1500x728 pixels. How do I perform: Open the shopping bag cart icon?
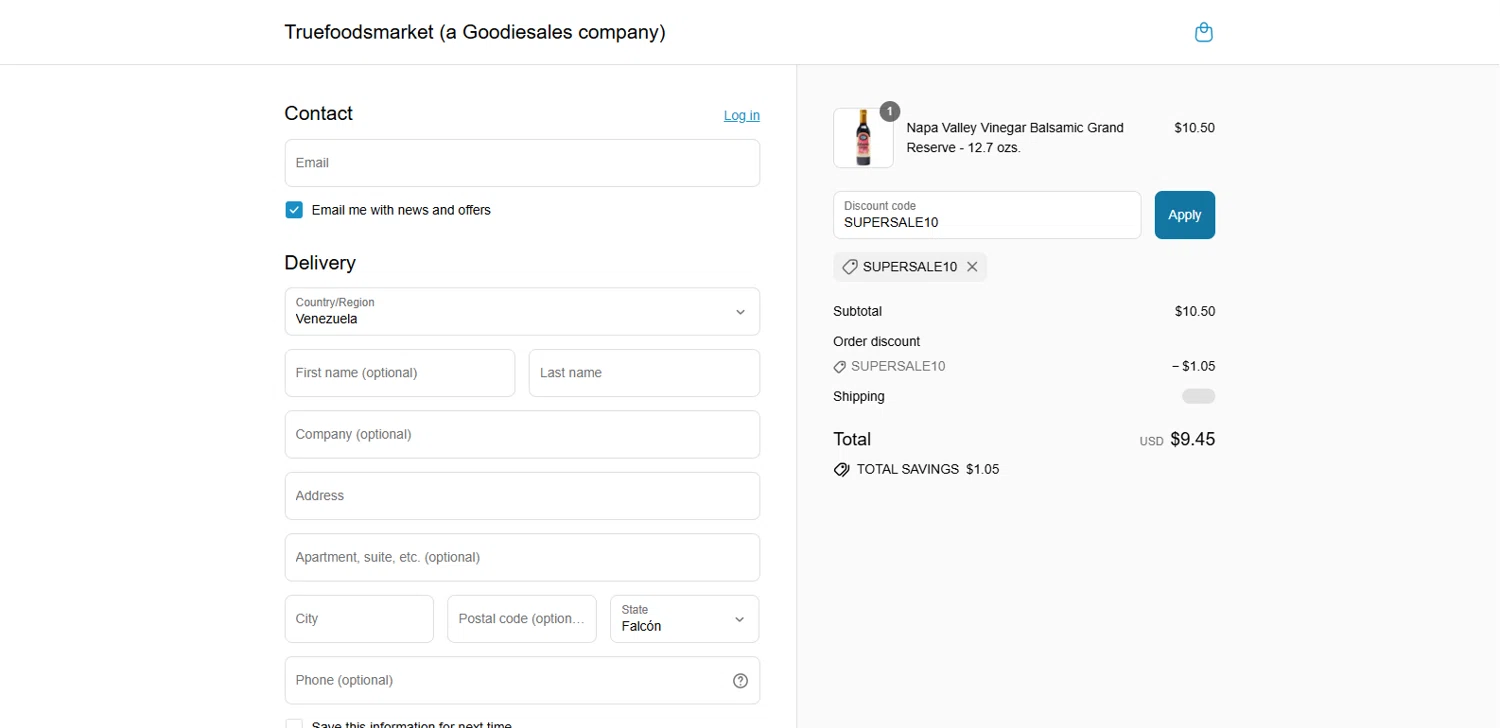[x=1204, y=32]
